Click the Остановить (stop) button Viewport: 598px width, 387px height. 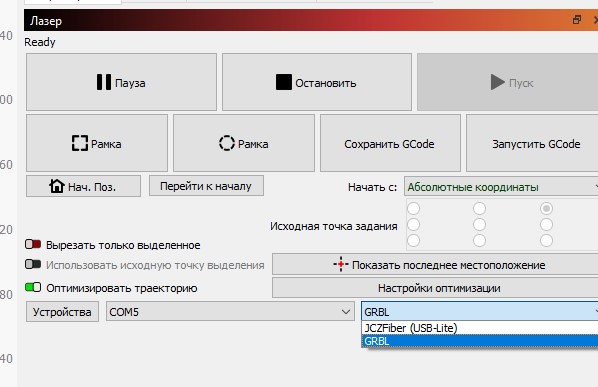tap(317, 82)
